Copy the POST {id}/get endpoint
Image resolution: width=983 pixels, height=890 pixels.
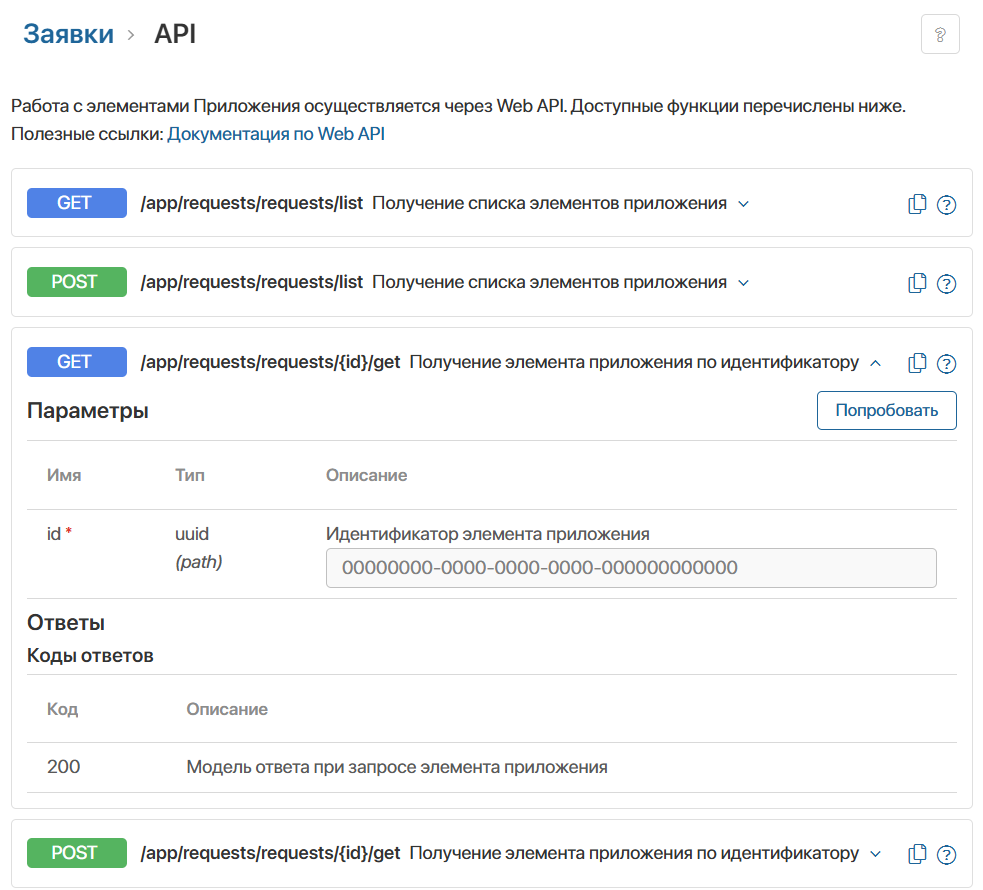point(916,854)
